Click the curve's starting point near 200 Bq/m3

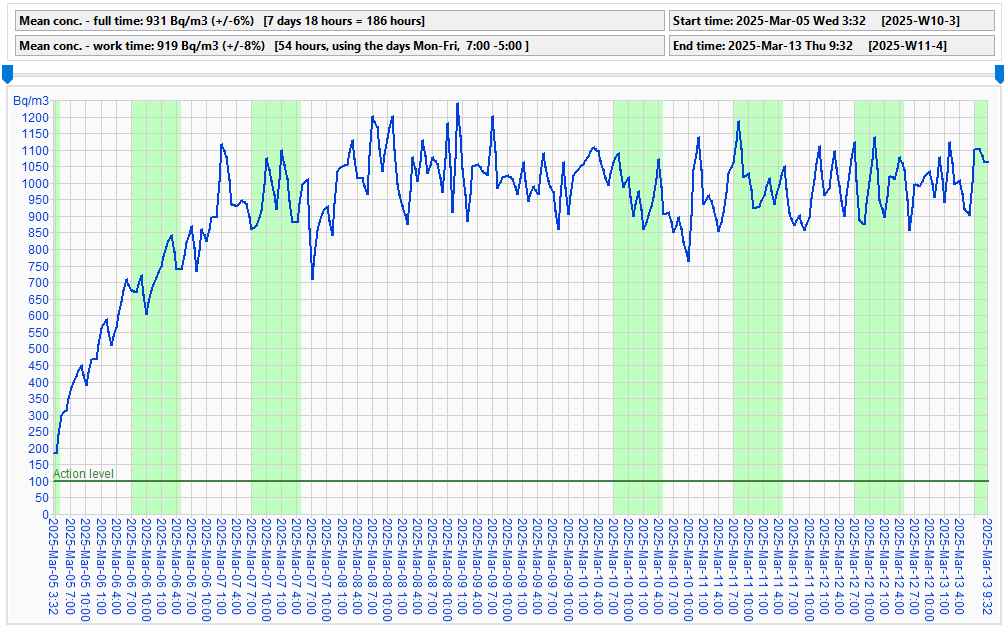(56, 452)
